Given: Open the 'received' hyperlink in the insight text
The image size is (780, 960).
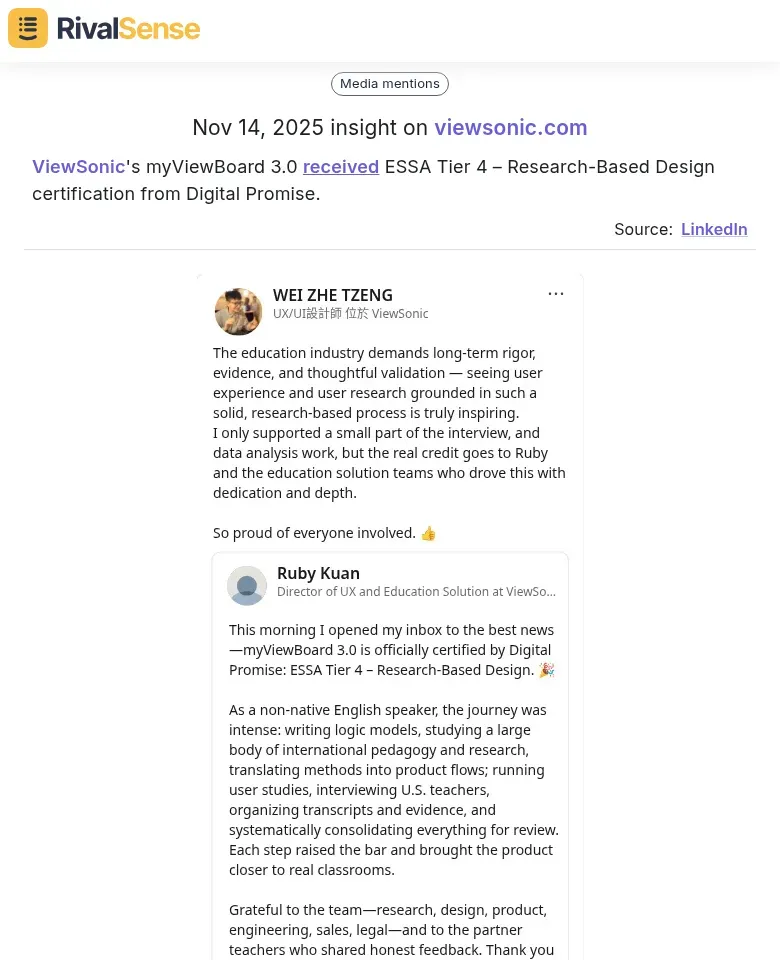Looking at the screenshot, I should (x=341, y=167).
